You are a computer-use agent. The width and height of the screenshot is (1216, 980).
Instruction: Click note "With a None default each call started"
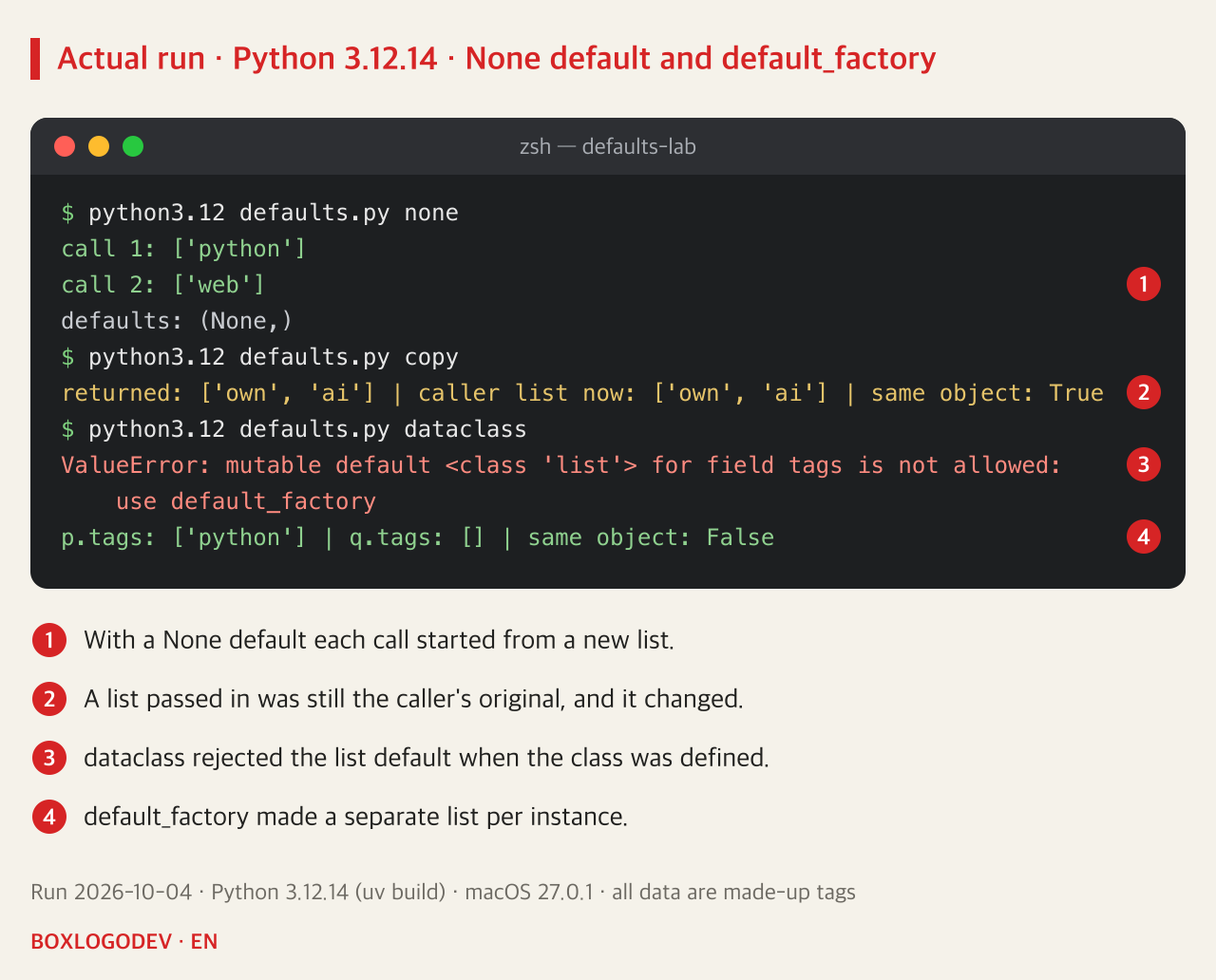click(379, 640)
